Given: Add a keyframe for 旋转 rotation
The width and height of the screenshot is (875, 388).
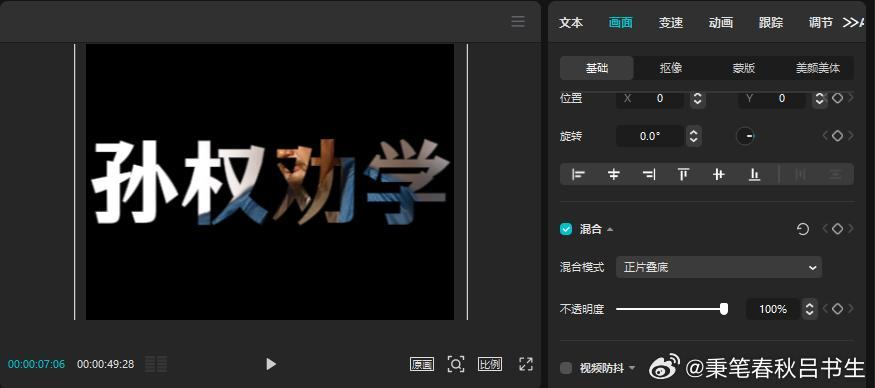Looking at the screenshot, I should (837, 136).
